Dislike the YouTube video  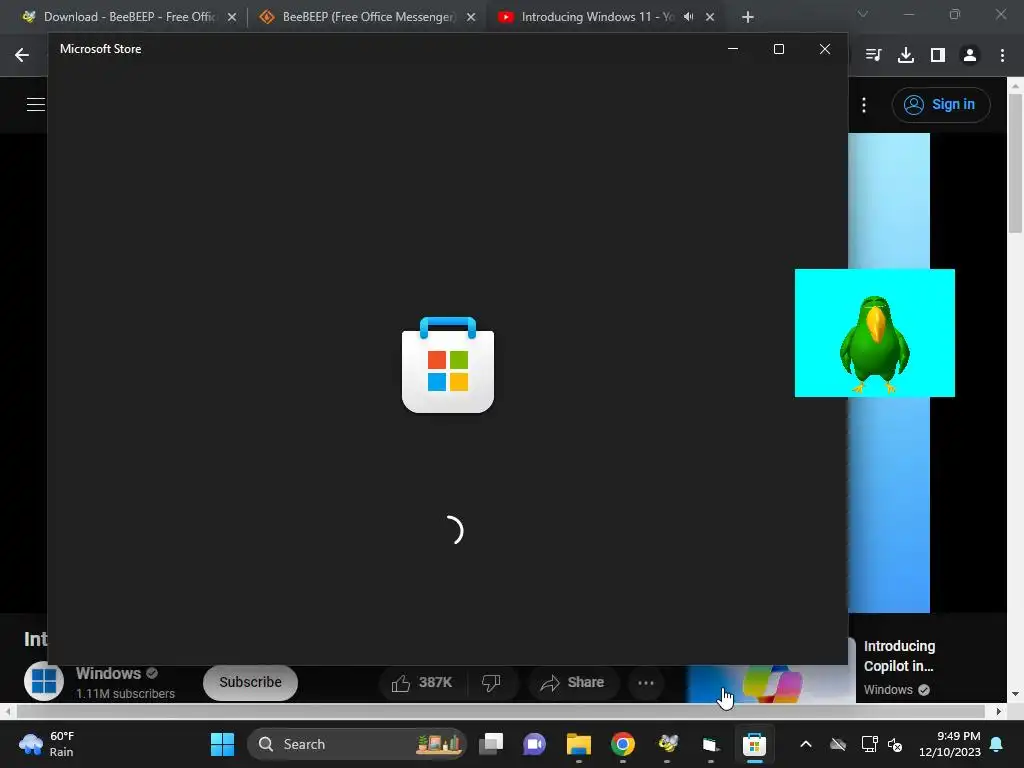[491, 682]
